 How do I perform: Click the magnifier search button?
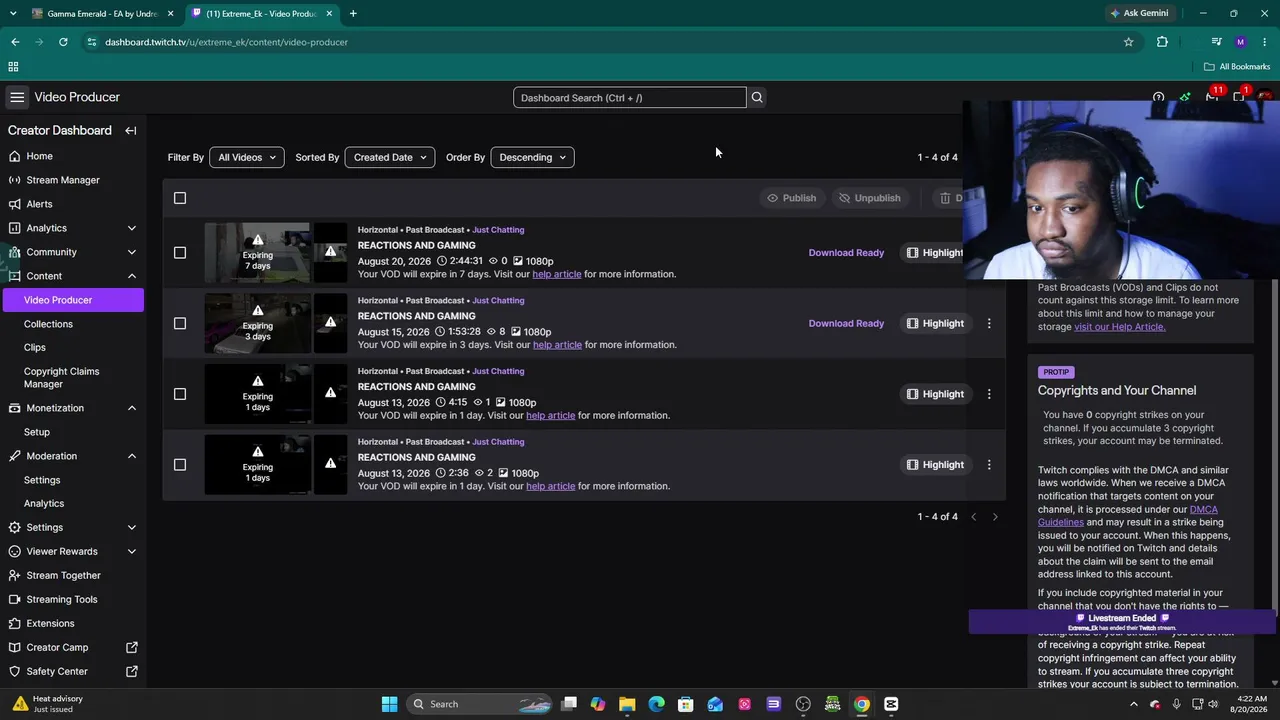point(757,98)
